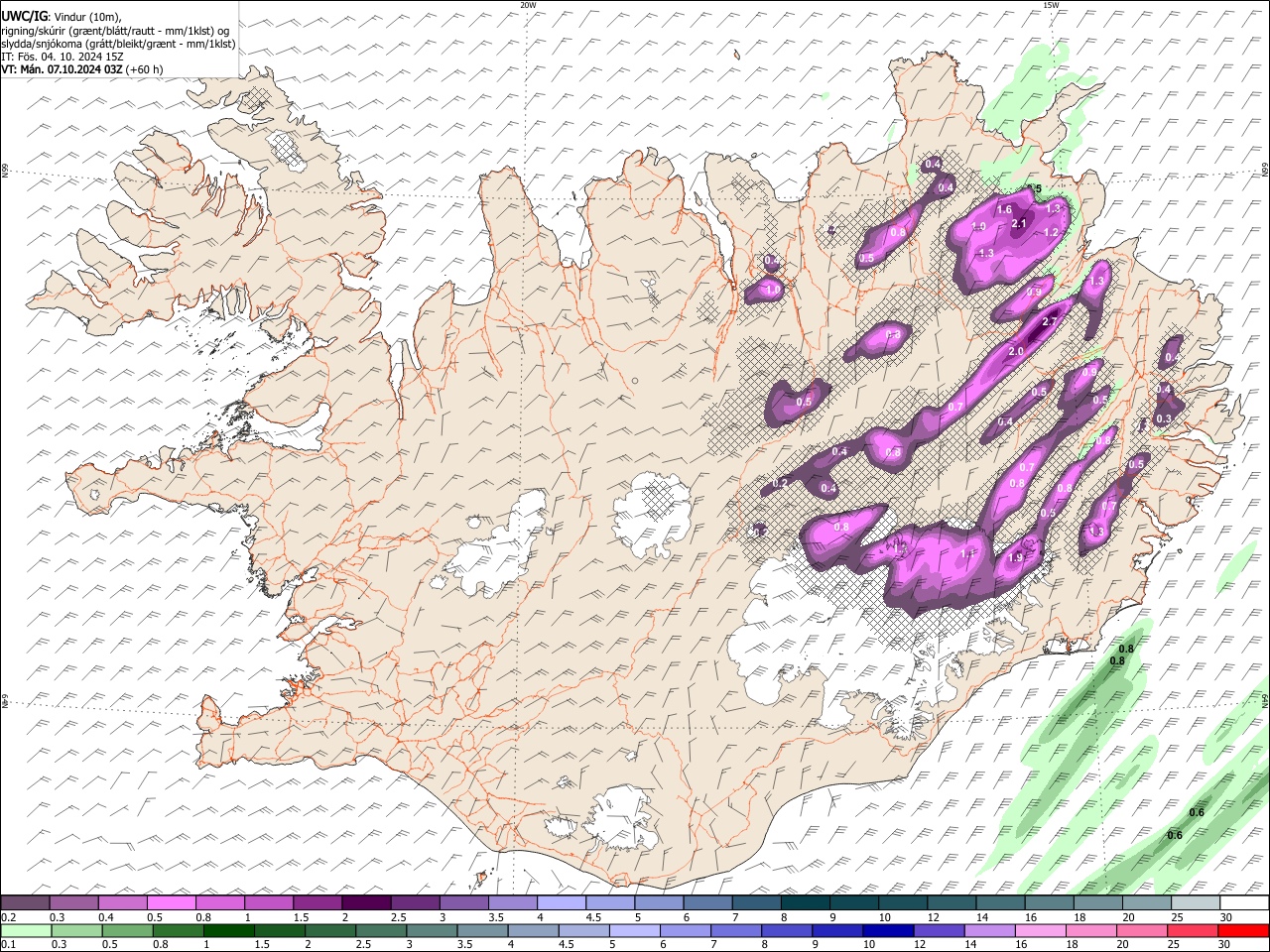Click the 'slydda/snjókoma' legend description line

[x=118, y=44]
